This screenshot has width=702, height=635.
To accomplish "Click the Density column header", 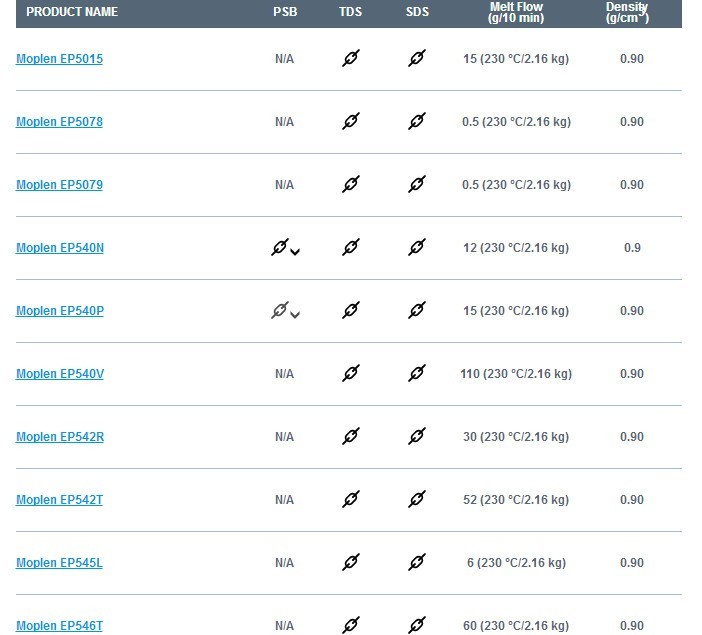I will (x=627, y=12).
